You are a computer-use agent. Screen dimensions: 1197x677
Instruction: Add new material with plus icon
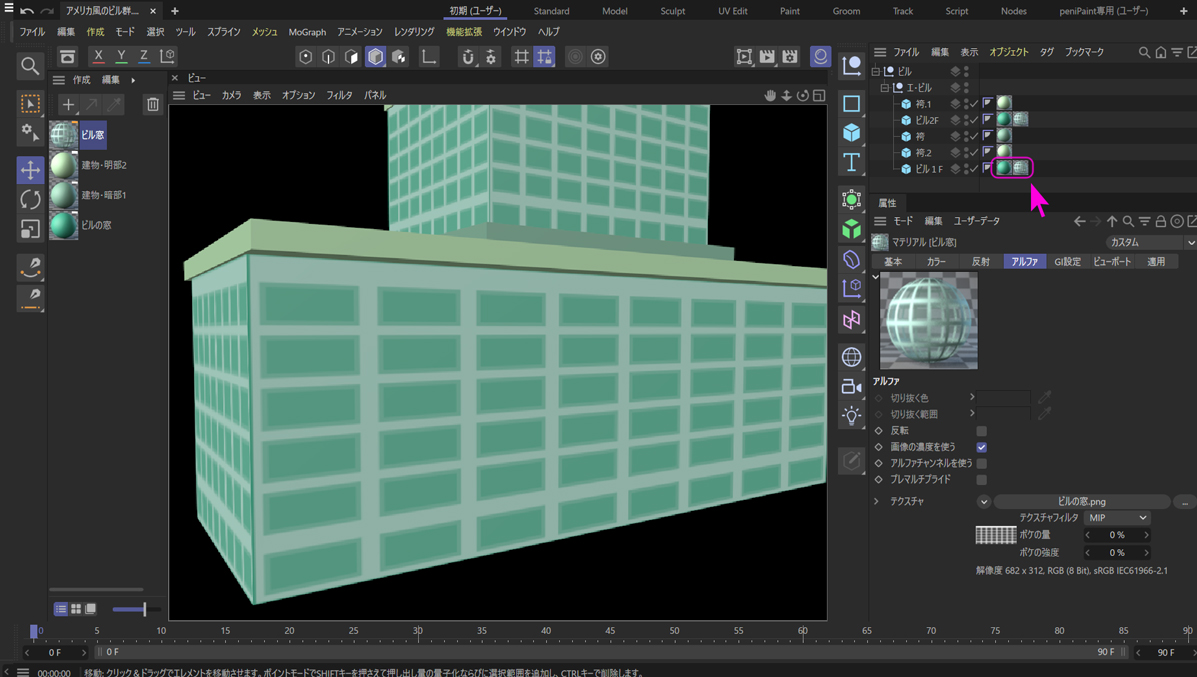(x=68, y=104)
